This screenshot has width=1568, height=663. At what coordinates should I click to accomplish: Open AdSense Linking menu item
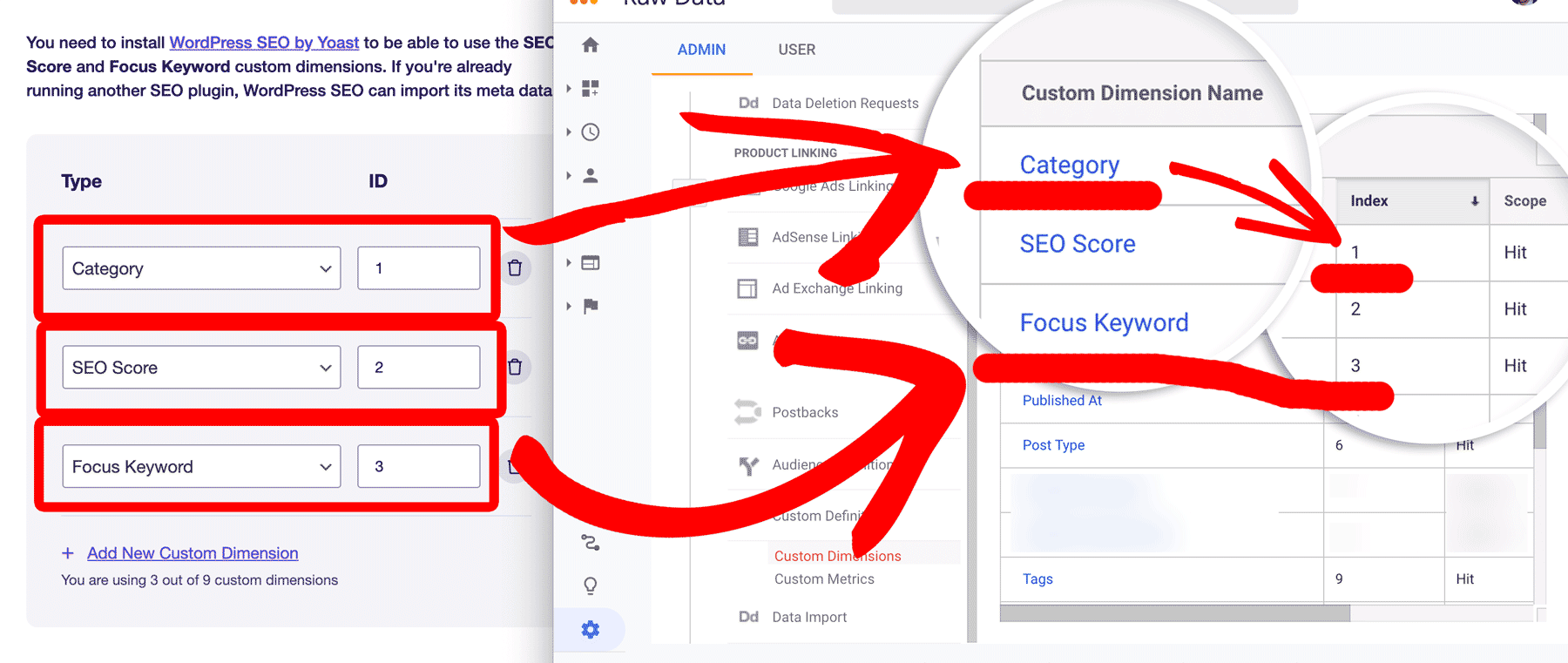coord(815,237)
